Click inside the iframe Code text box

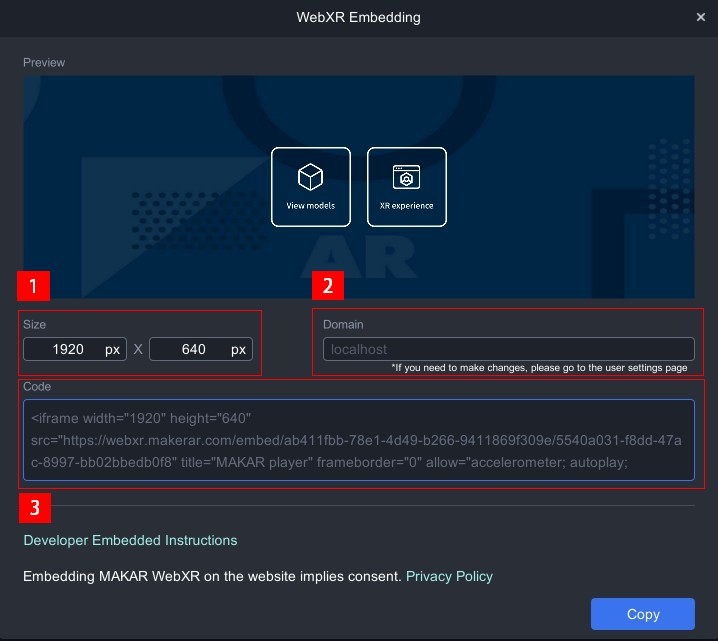tap(358, 440)
